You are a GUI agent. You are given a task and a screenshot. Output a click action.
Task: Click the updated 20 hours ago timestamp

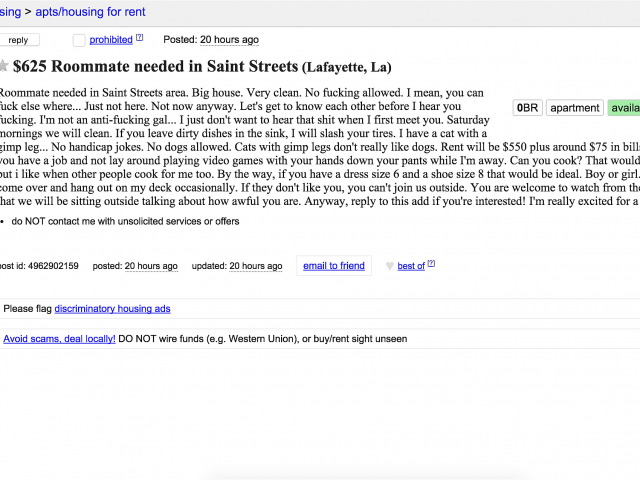click(256, 266)
